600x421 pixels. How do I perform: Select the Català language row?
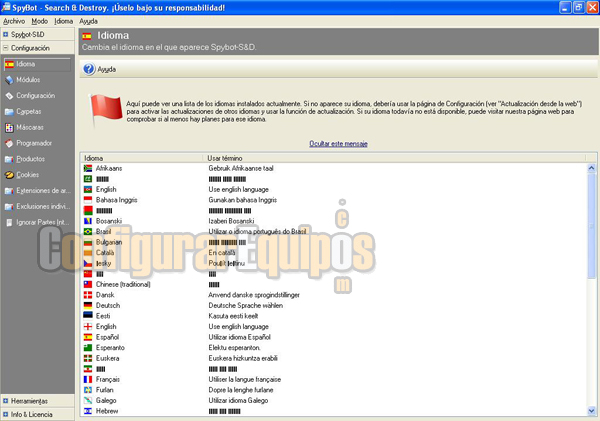334,253
